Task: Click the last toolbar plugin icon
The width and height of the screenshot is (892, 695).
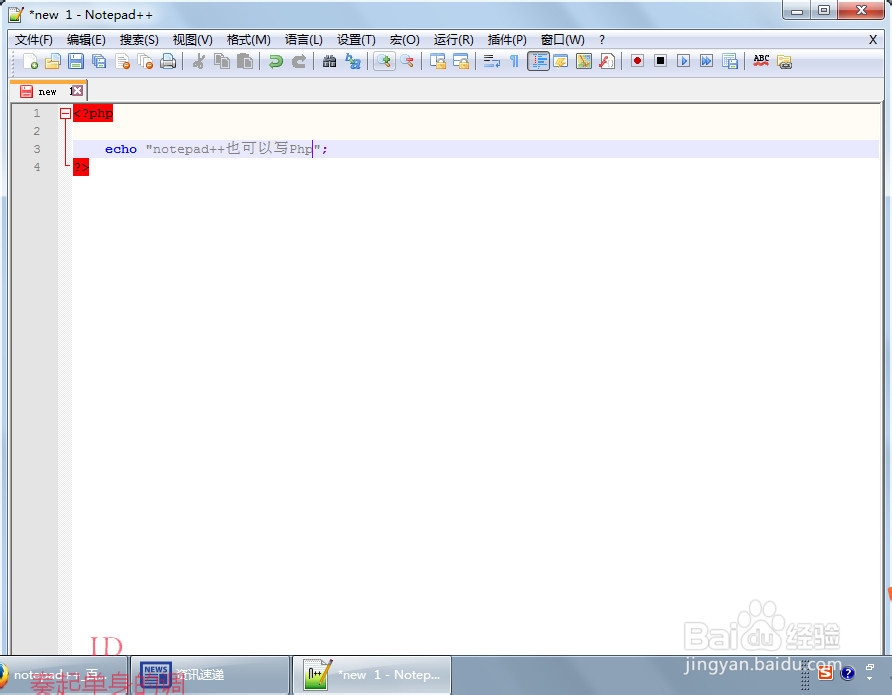Action: [x=784, y=61]
